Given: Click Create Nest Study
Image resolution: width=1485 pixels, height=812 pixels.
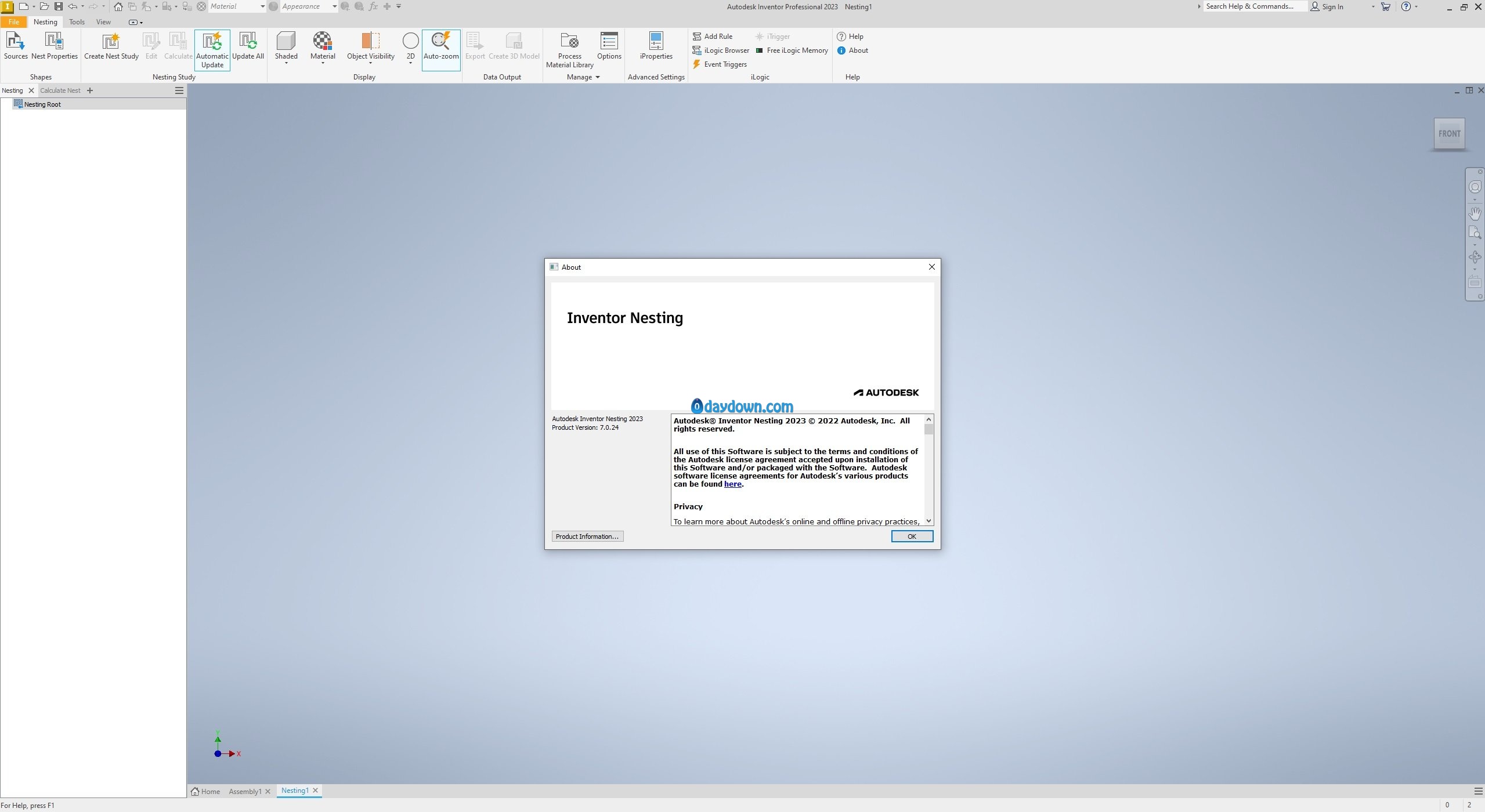Looking at the screenshot, I should point(111,46).
